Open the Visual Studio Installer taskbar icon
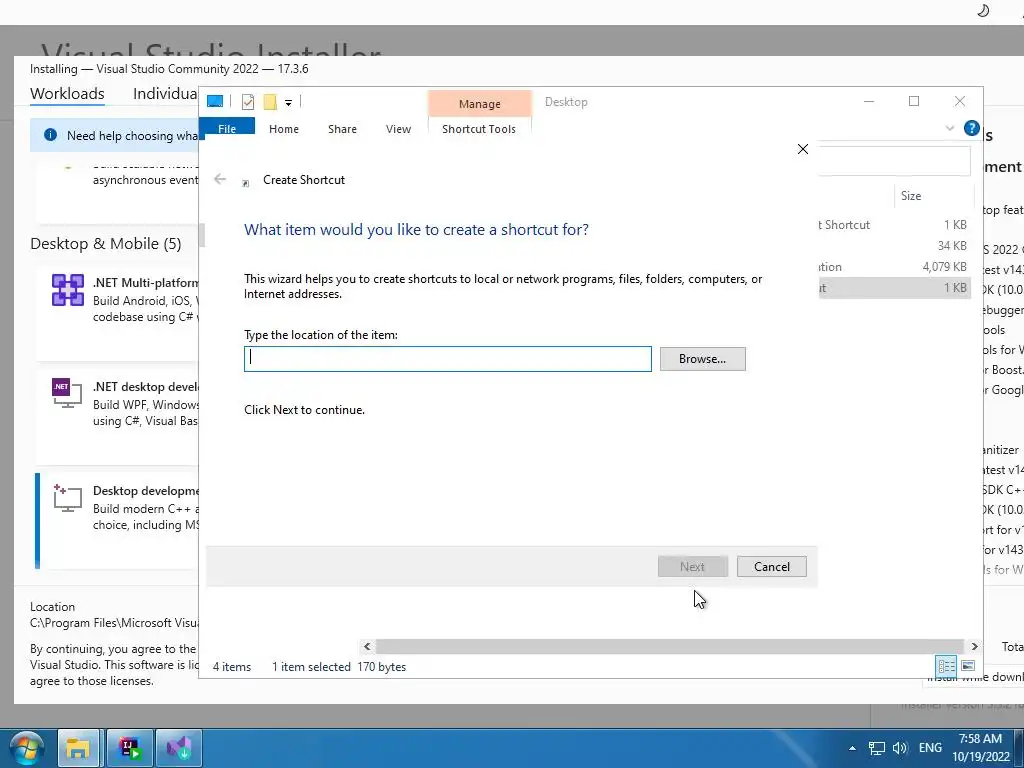 (x=179, y=748)
